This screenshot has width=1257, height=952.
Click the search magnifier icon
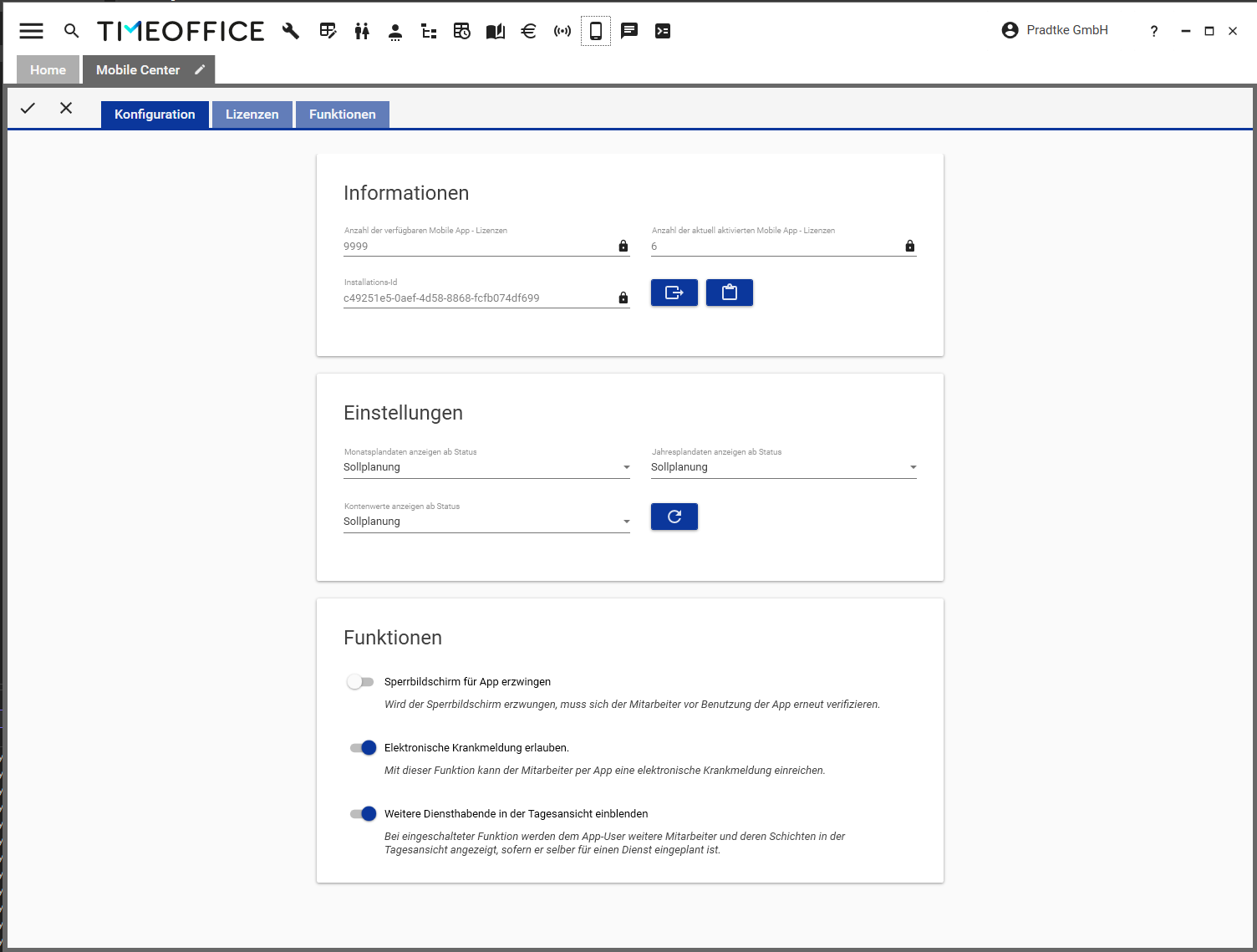click(x=72, y=31)
